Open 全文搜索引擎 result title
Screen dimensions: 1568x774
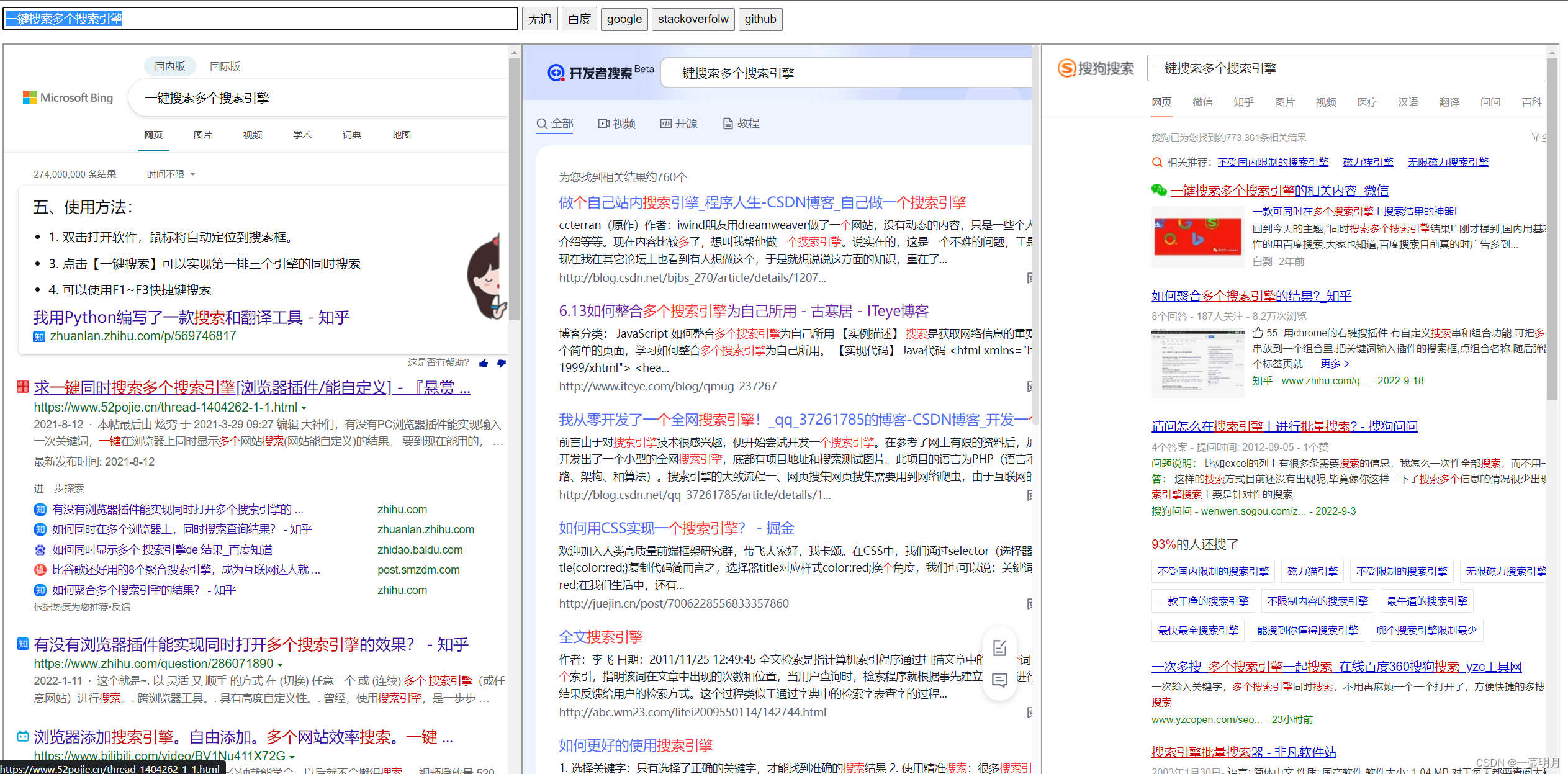coord(600,637)
